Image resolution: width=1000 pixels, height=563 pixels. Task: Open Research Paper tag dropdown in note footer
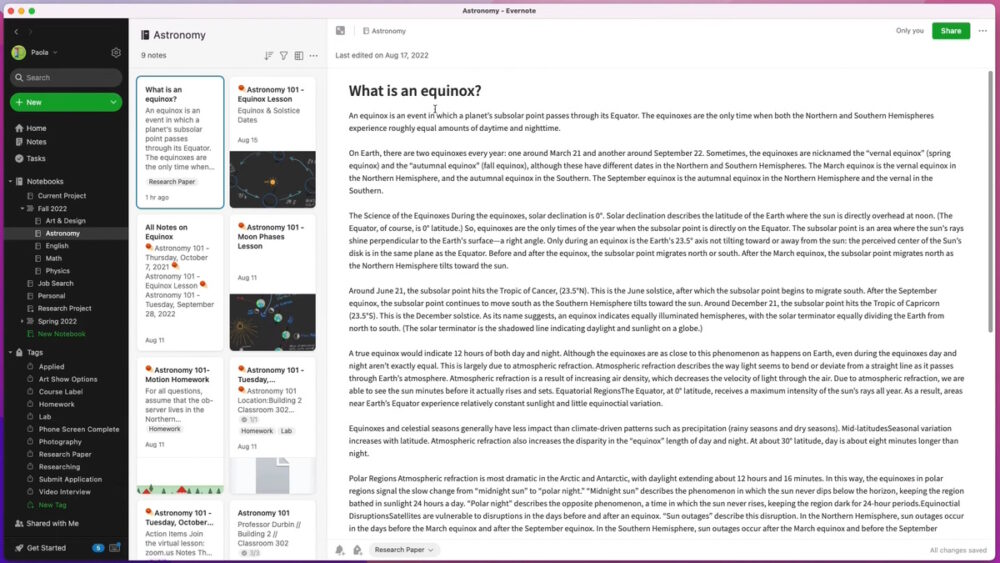click(403, 550)
